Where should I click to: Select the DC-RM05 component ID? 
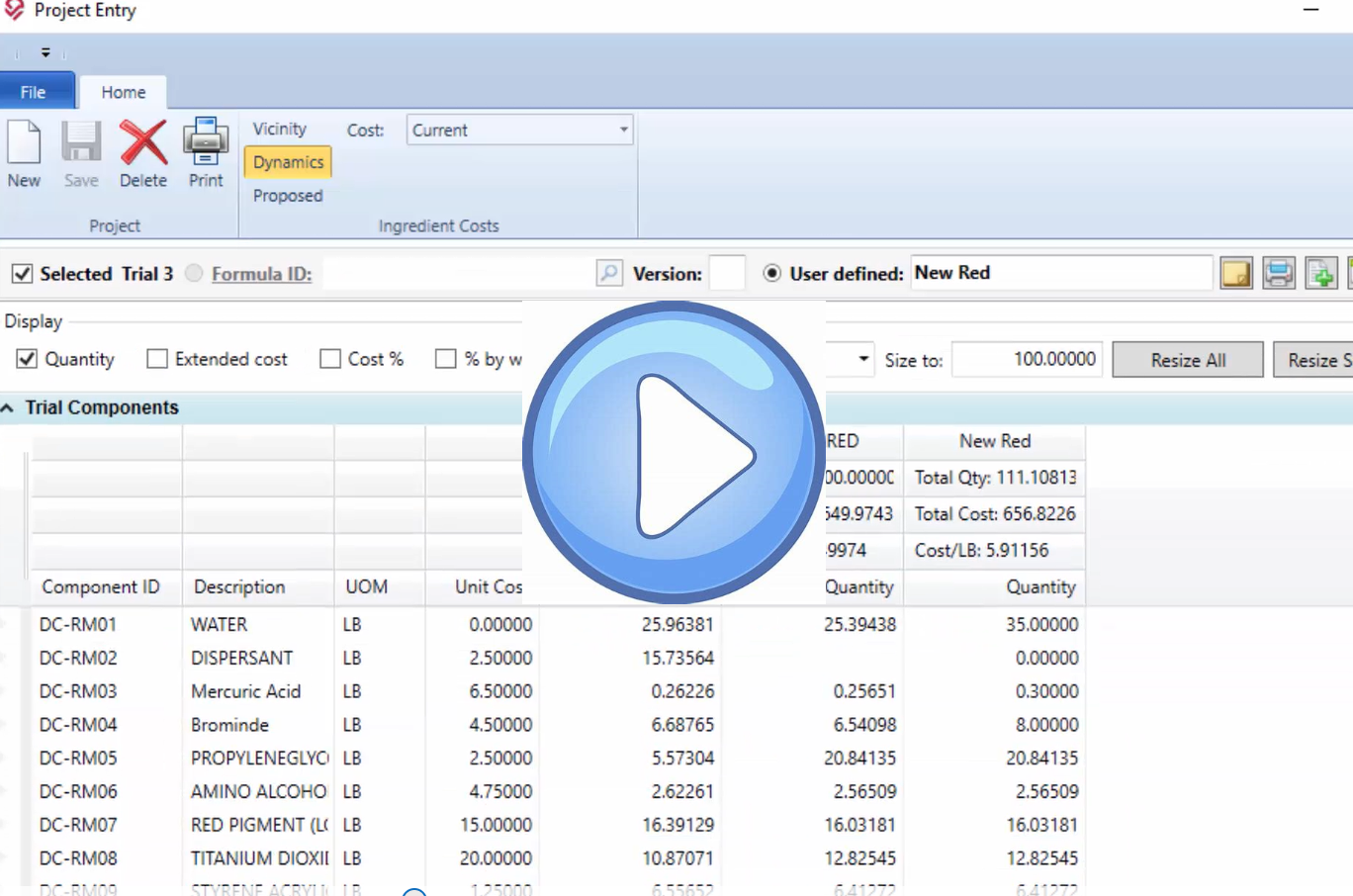[78, 759]
